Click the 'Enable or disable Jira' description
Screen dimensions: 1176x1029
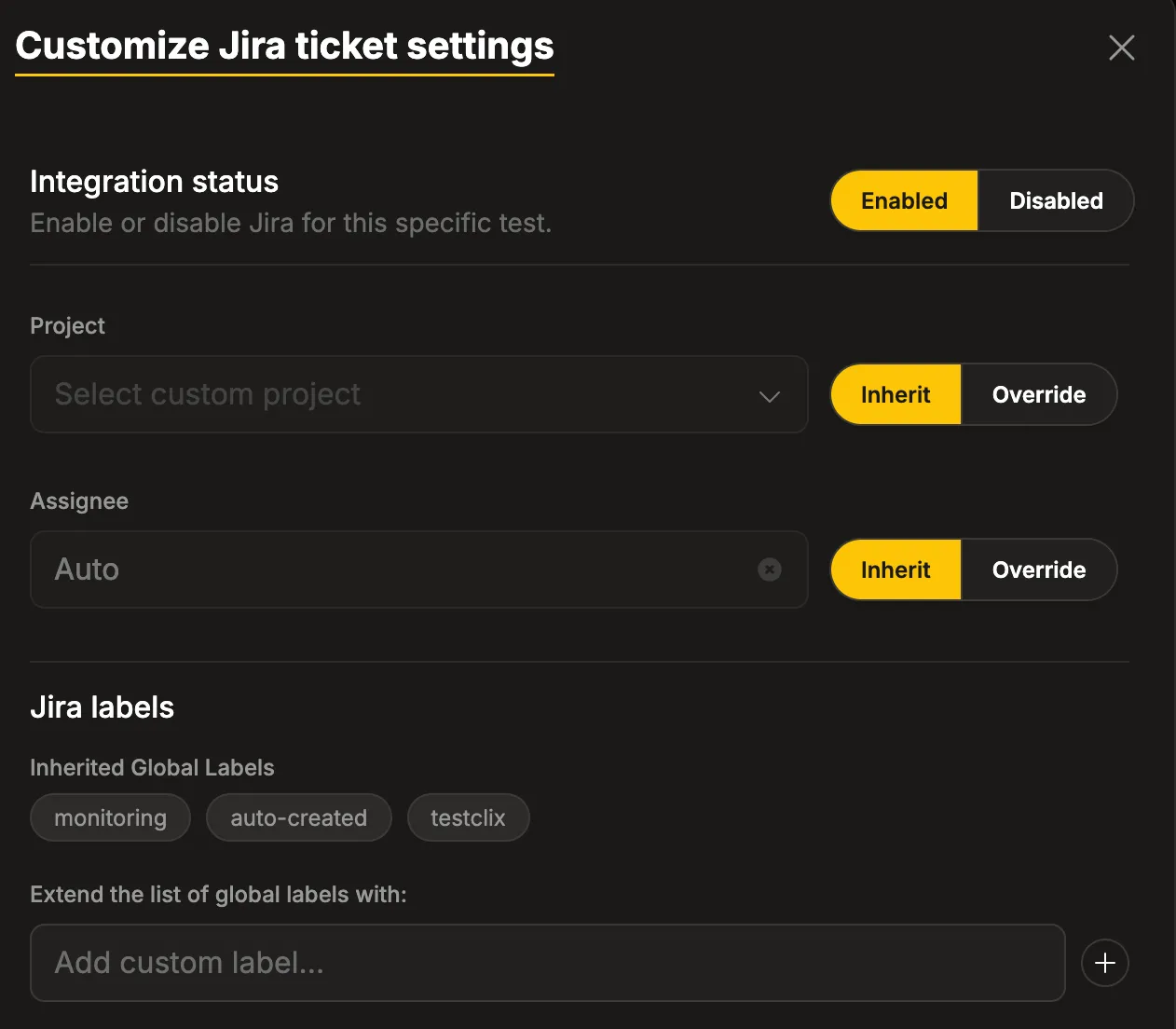(291, 224)
